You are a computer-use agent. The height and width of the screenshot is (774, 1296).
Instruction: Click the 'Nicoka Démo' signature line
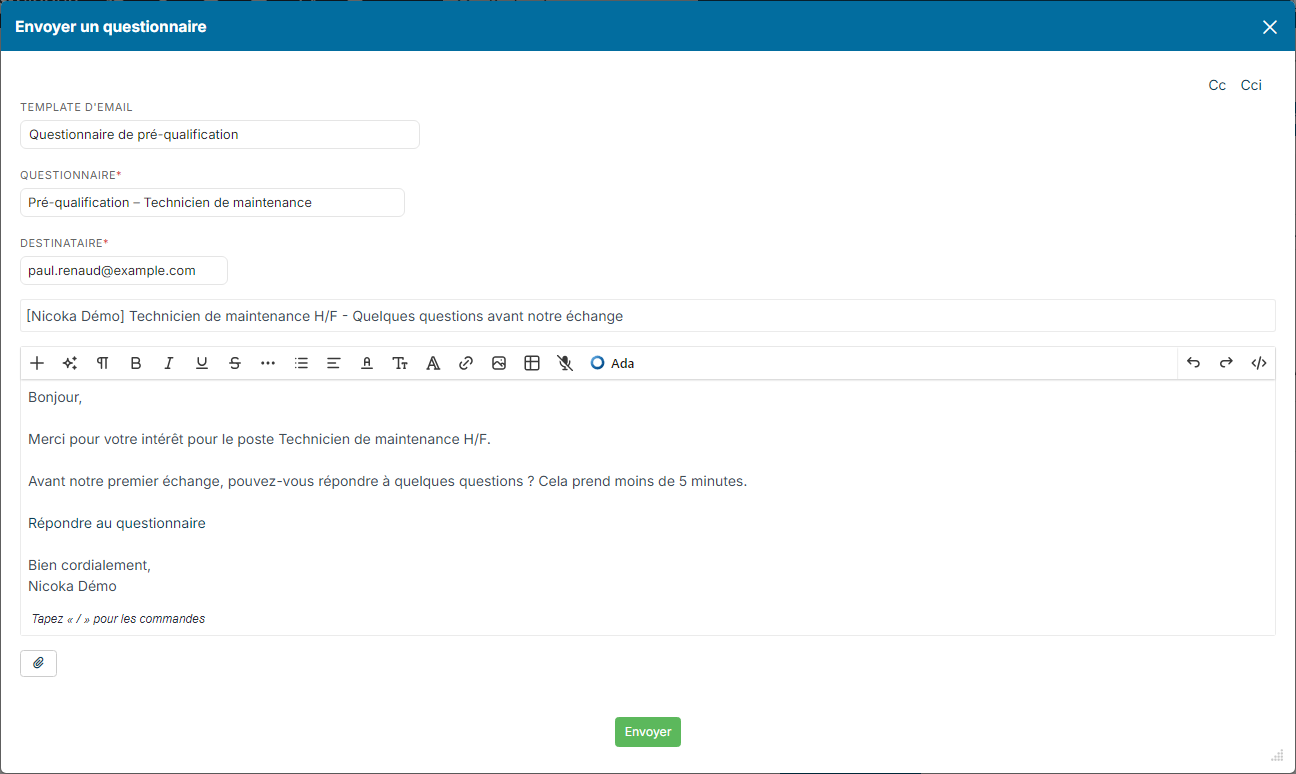tap(72, 586)
